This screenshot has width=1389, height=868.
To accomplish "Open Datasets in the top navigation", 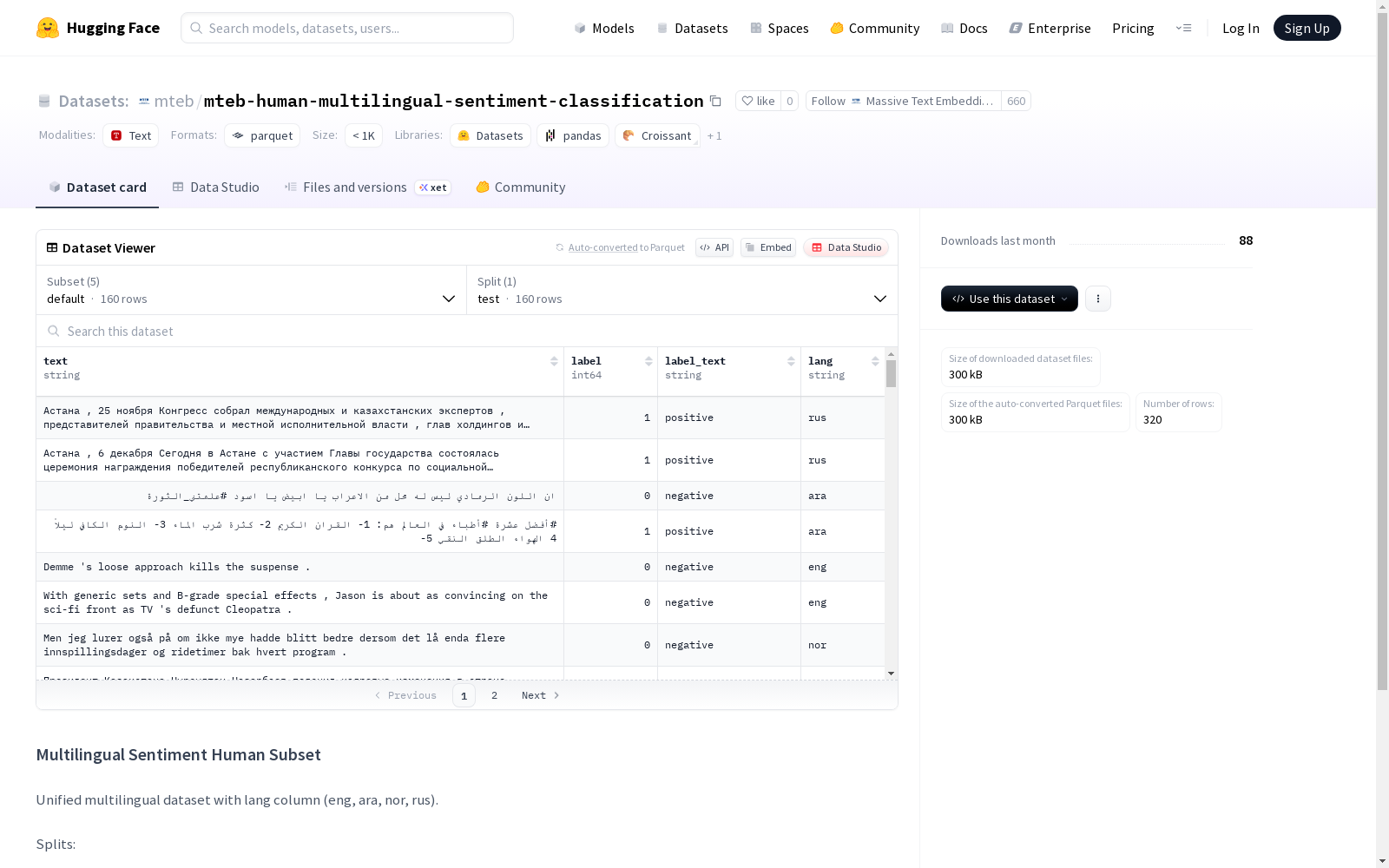I will 692,28.
